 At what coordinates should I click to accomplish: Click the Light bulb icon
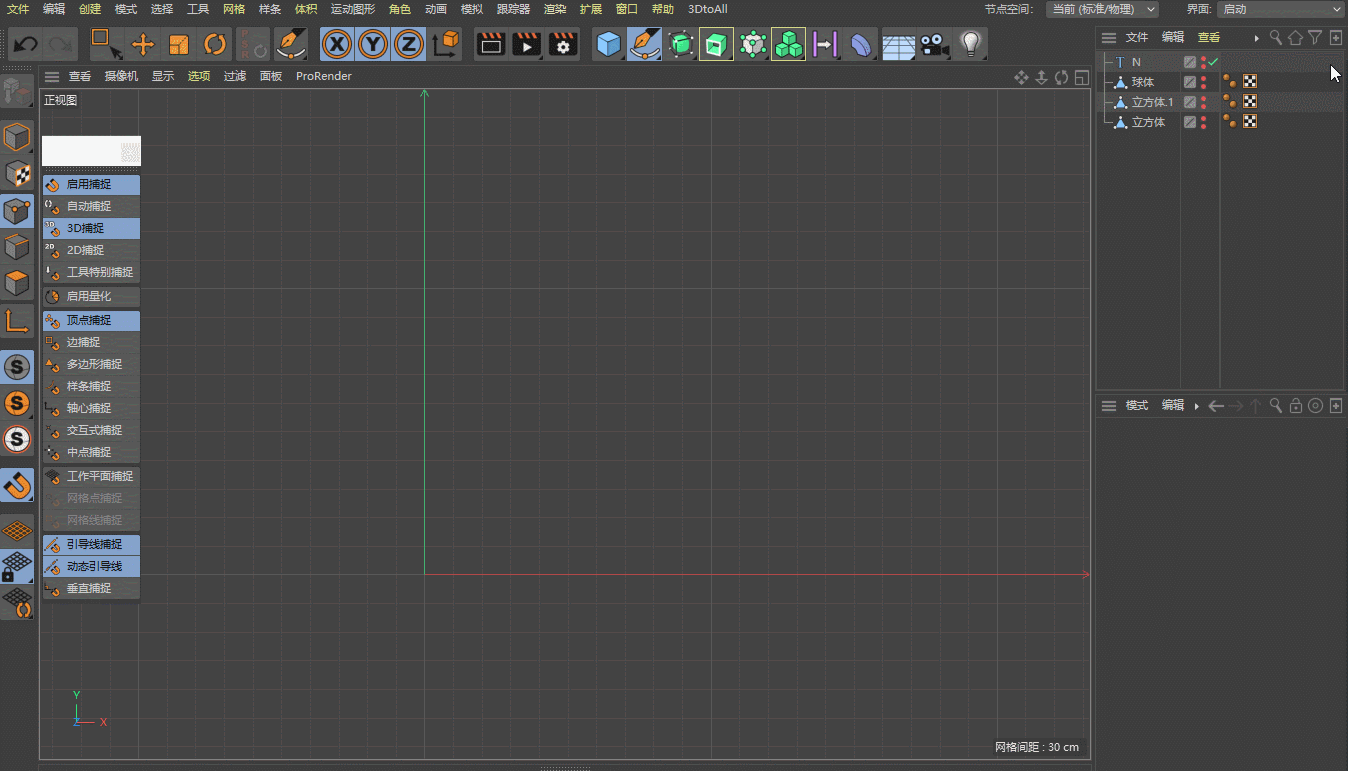click(x=968, y=44)
